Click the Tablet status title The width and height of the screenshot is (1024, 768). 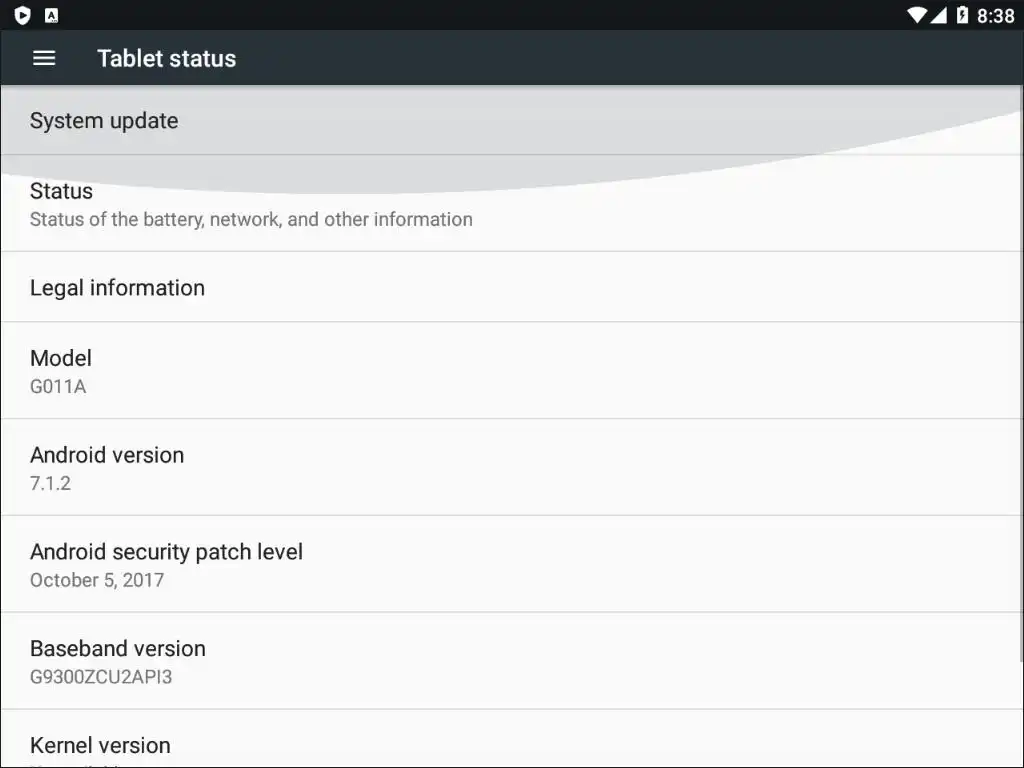pyautogui.click(x=167, y=58)
